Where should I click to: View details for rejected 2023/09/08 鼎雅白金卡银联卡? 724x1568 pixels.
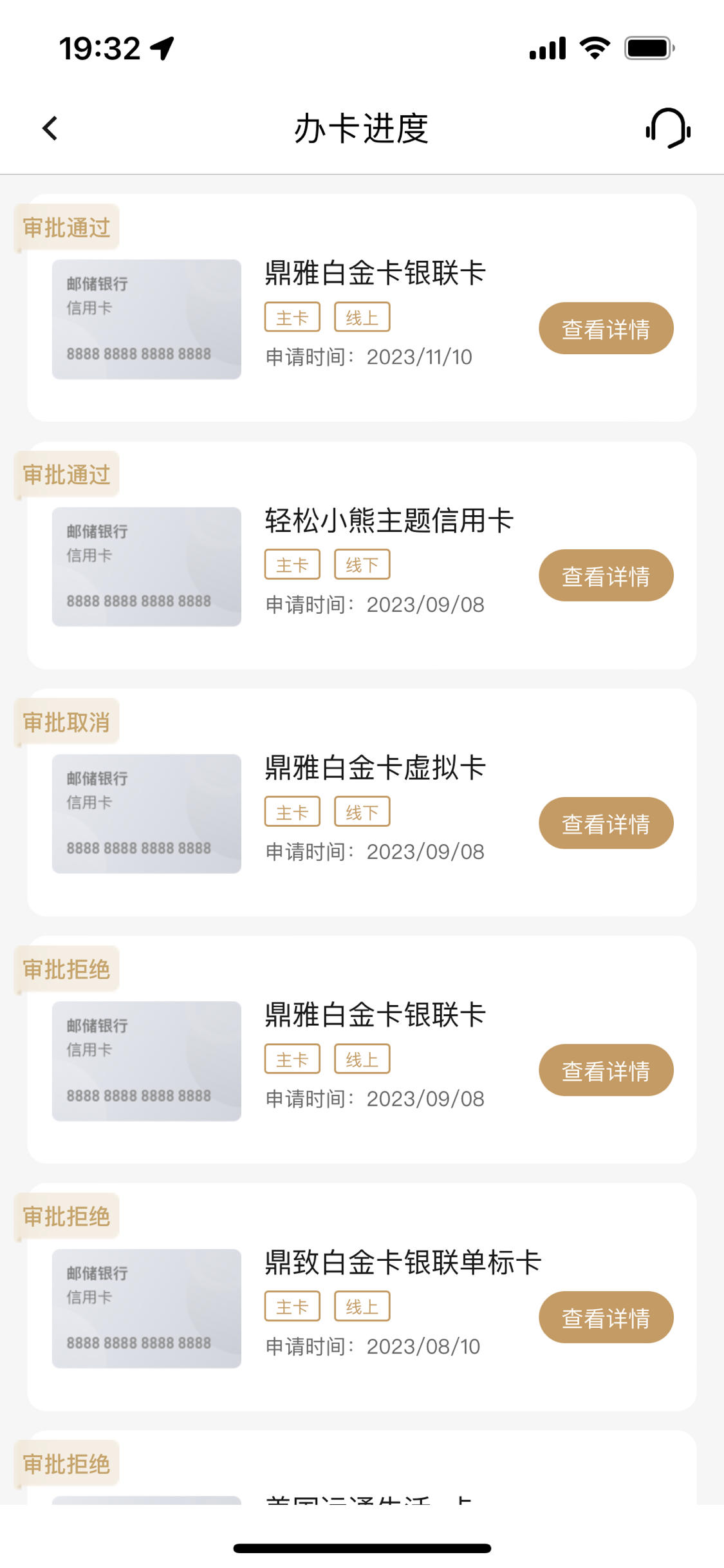point(606,1070)
